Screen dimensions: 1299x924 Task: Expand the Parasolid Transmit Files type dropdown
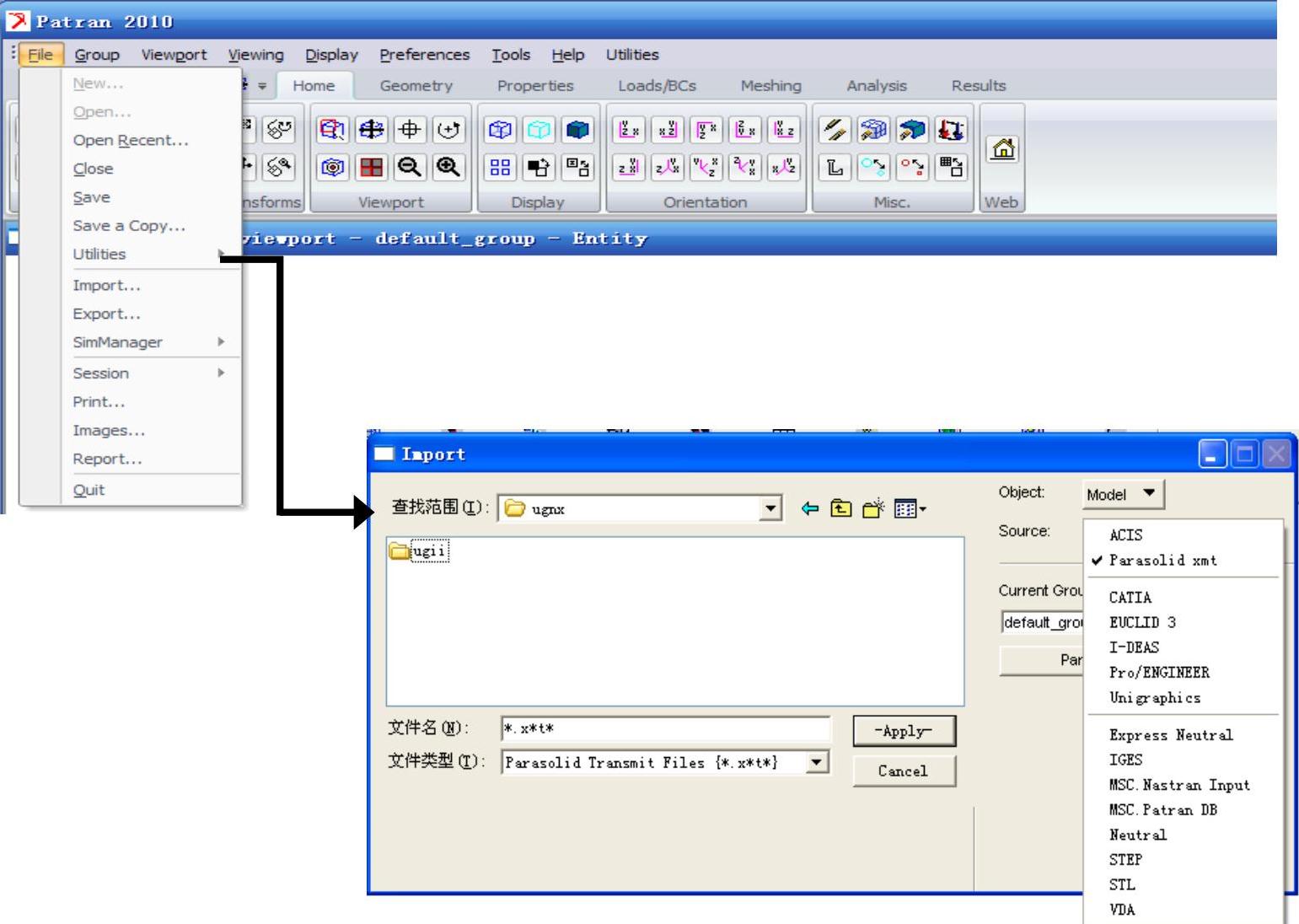tap(815, 762)
